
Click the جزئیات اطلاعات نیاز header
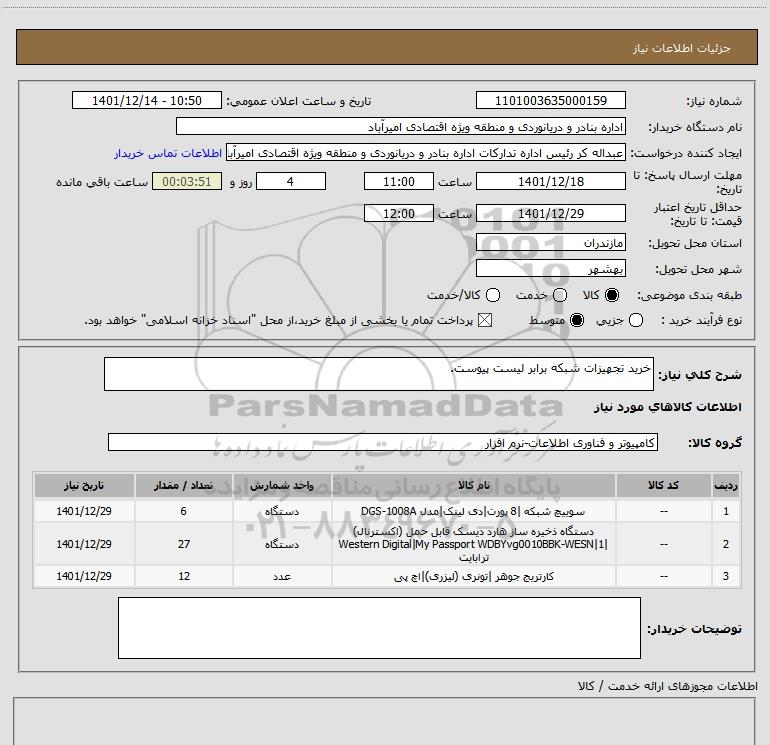[x=682, y=48]
